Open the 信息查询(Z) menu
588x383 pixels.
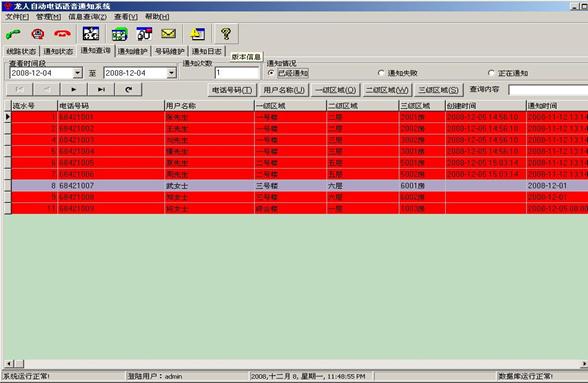87,17
